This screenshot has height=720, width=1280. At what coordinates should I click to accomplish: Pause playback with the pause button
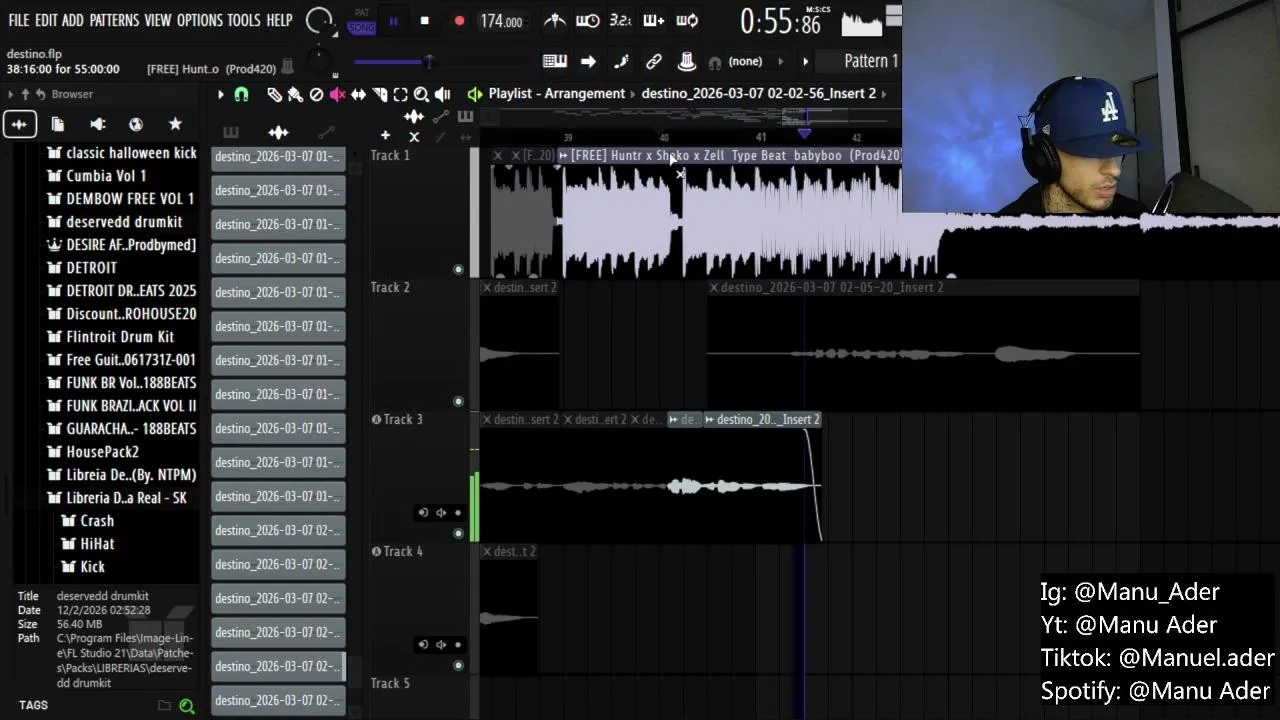tap(393, 21)
